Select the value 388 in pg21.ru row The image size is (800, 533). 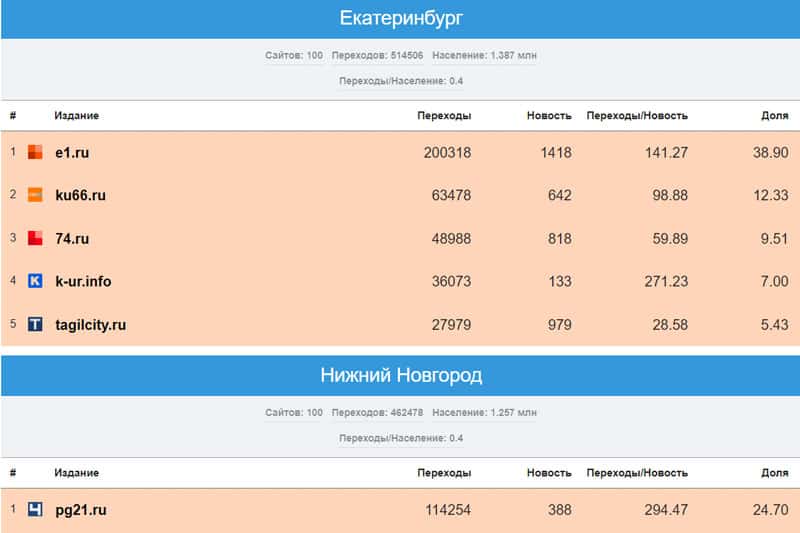point(560,510)
